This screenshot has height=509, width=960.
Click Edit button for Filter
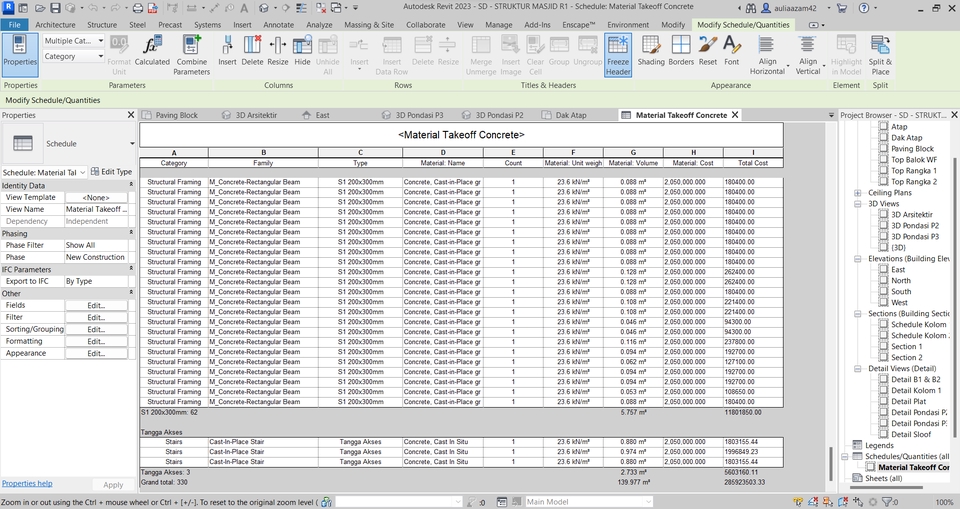point(96,317)
